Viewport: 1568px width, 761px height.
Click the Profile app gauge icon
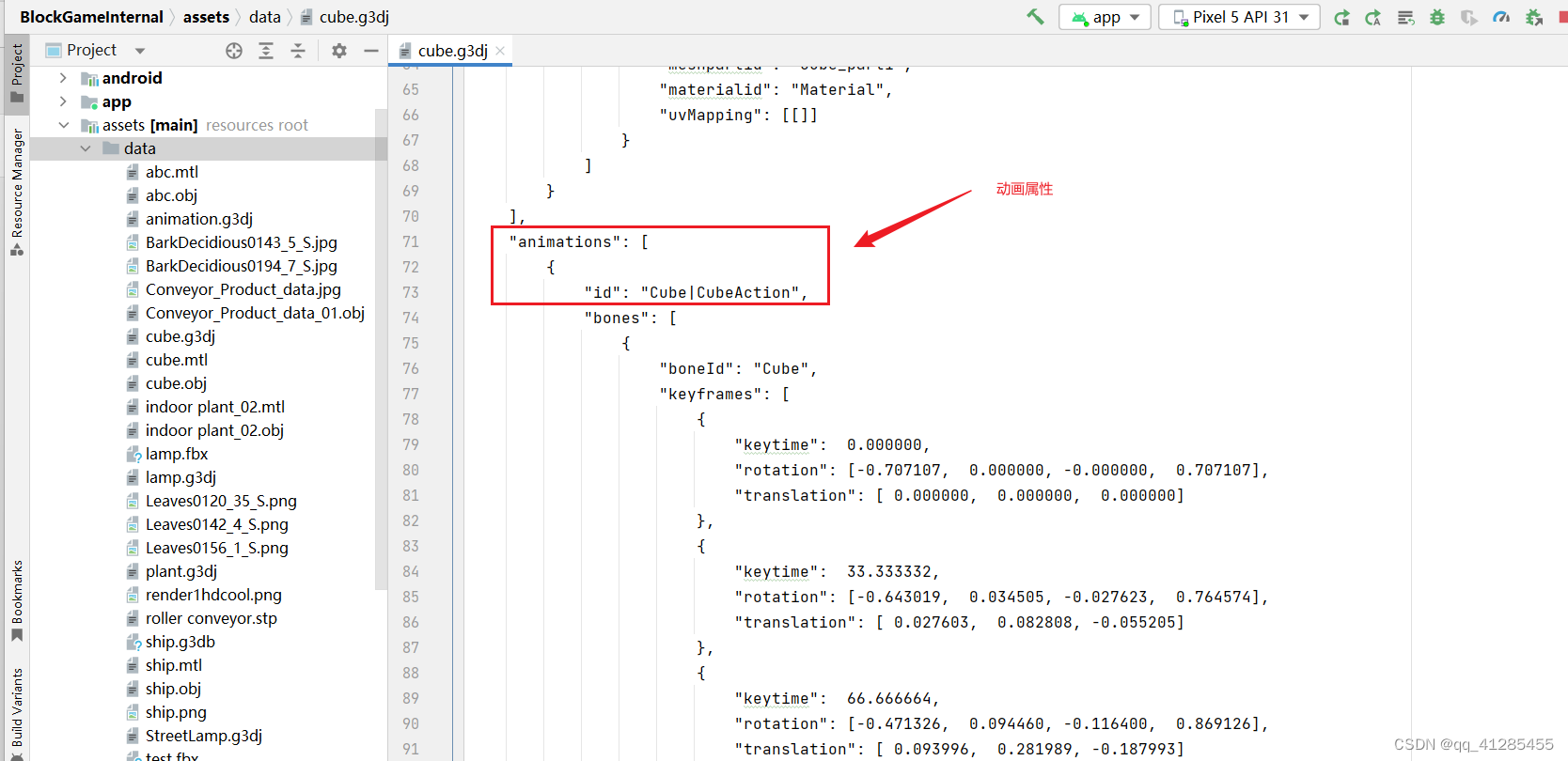[1501, 17]
